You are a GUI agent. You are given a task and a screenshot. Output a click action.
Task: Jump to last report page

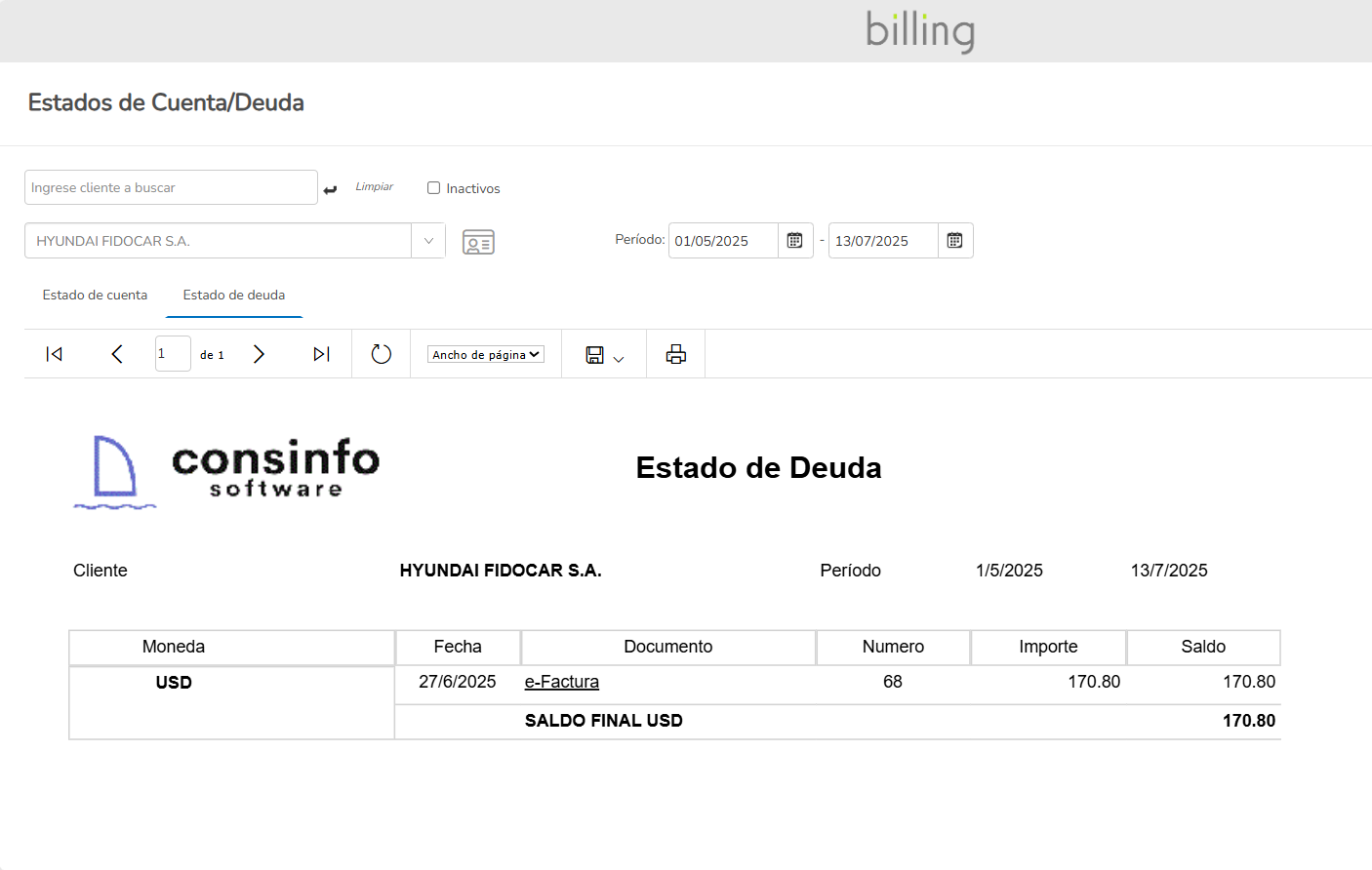coord(321,354)
